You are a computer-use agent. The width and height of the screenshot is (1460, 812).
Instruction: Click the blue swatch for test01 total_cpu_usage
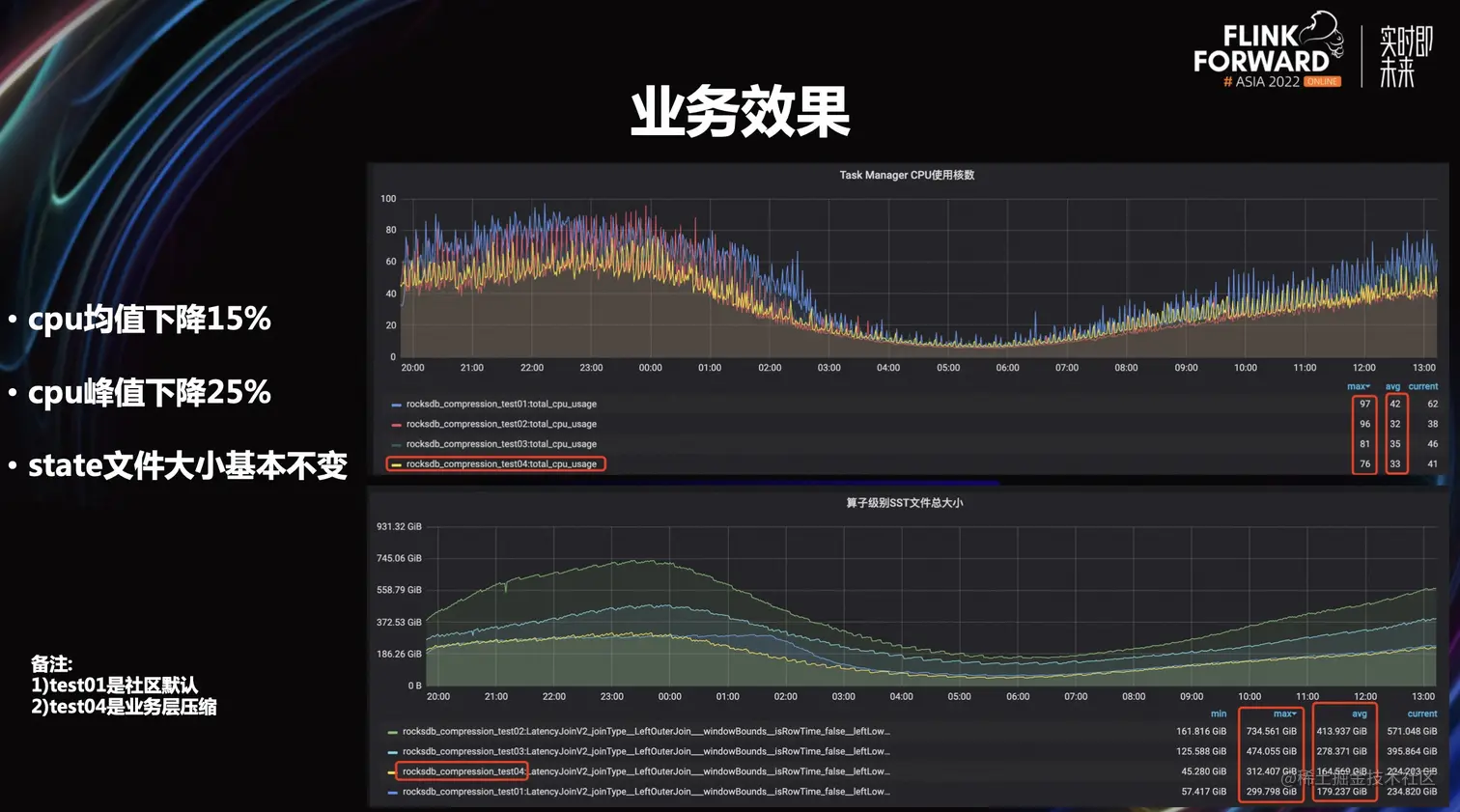396,405
